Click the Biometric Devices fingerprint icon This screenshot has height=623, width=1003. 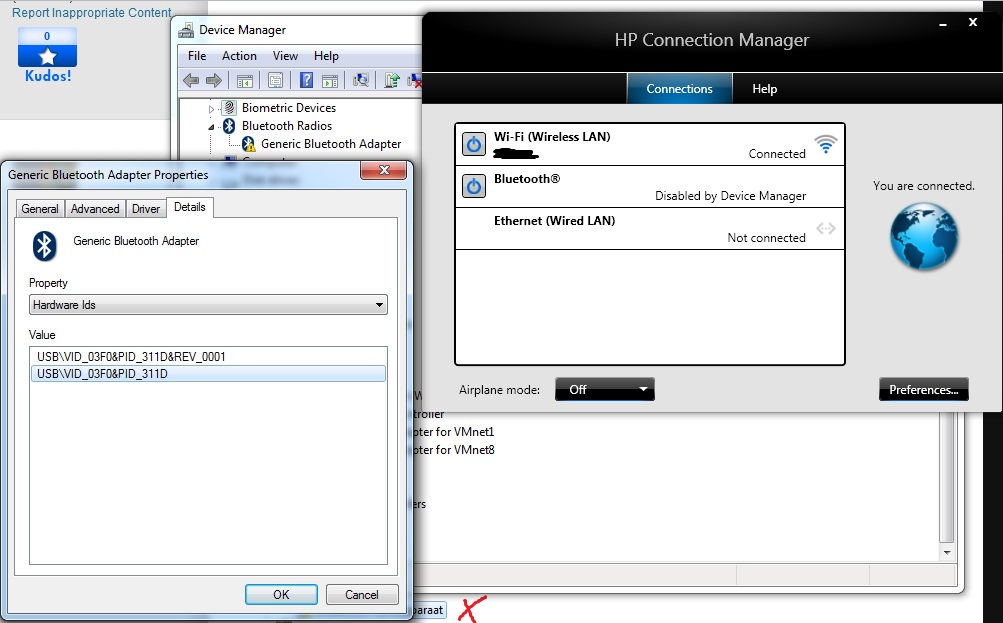point(229,107)
